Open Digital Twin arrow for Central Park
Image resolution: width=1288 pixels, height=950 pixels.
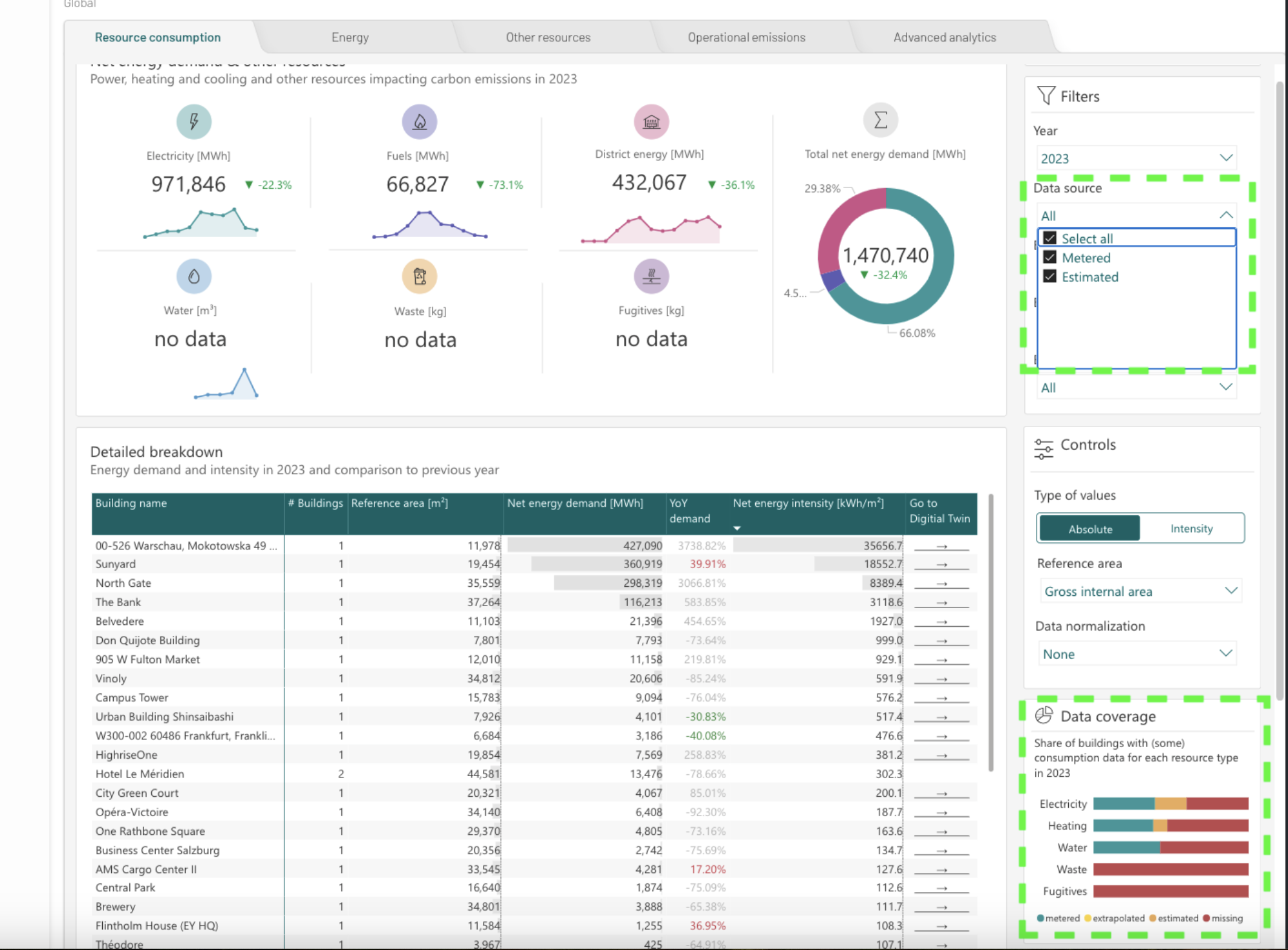coord(941,889)
